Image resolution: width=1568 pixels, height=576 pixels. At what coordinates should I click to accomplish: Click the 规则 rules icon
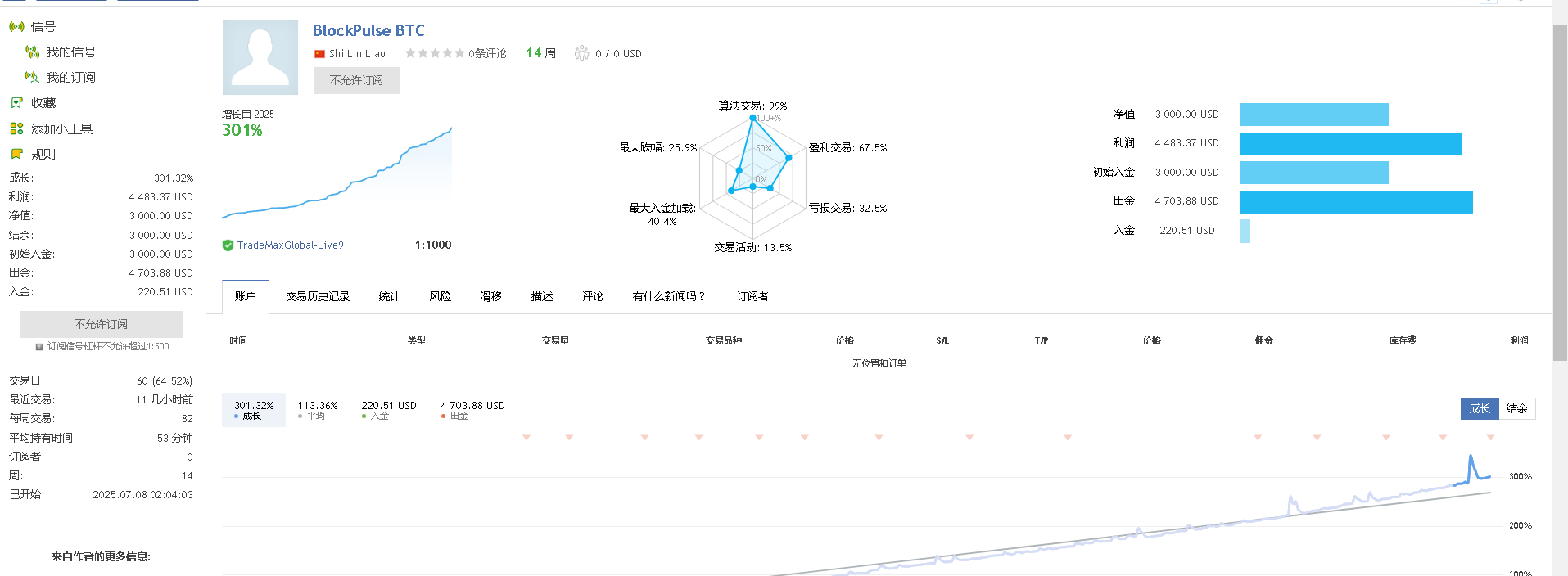pyautogui.click(x=16, y=154)
